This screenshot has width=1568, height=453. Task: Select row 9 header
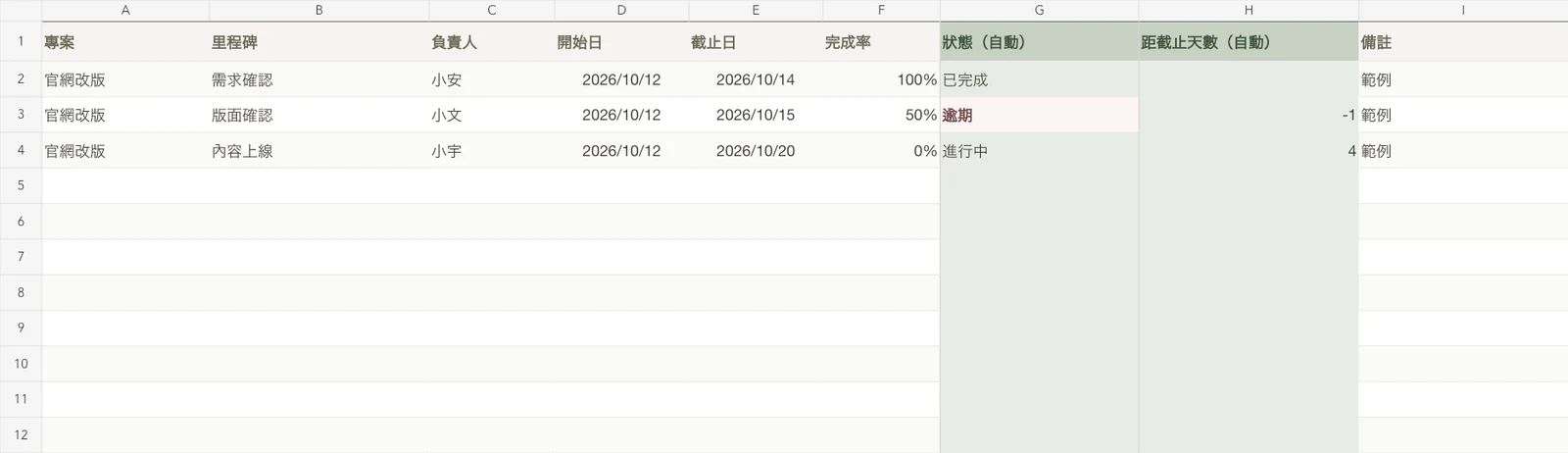21,327
